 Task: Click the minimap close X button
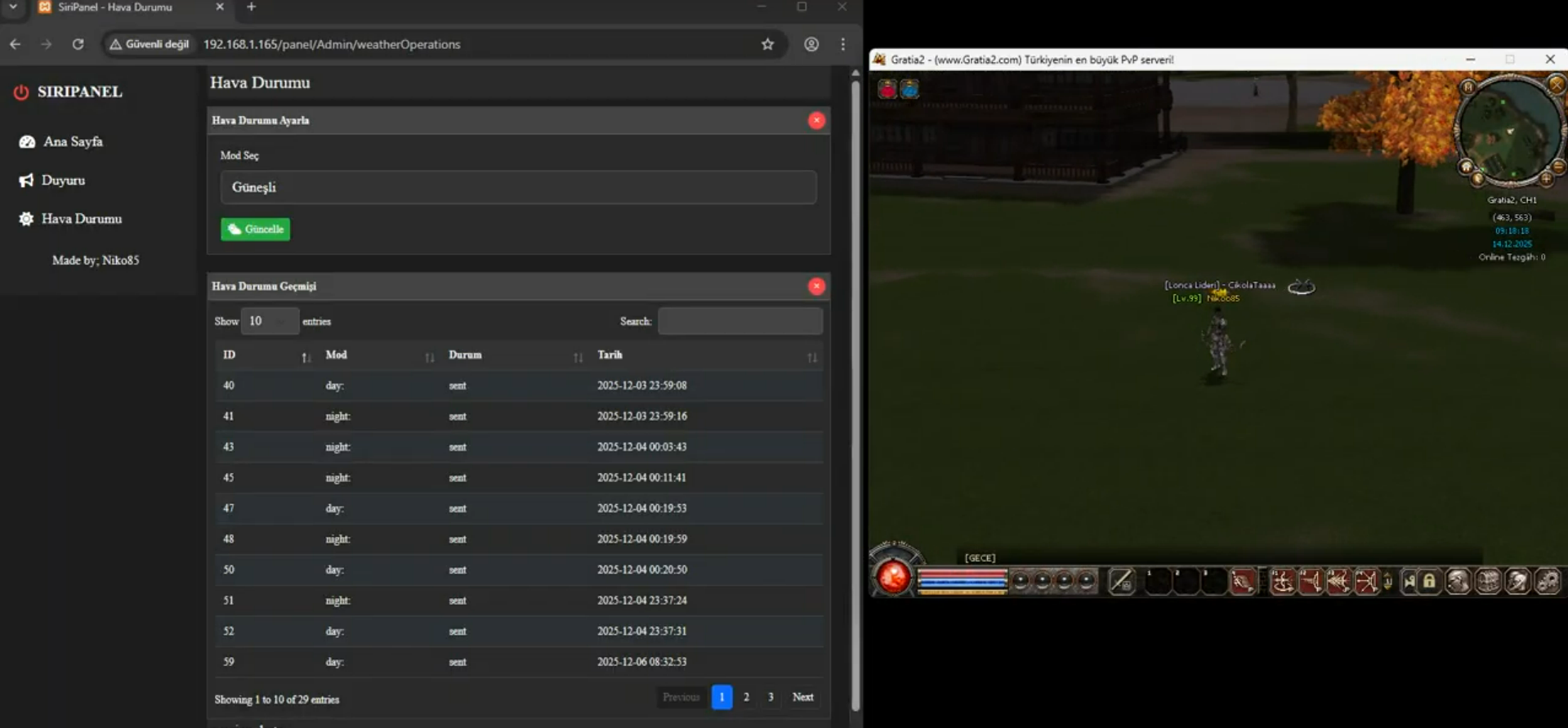pyautogui.click(x=1557, y=84)
